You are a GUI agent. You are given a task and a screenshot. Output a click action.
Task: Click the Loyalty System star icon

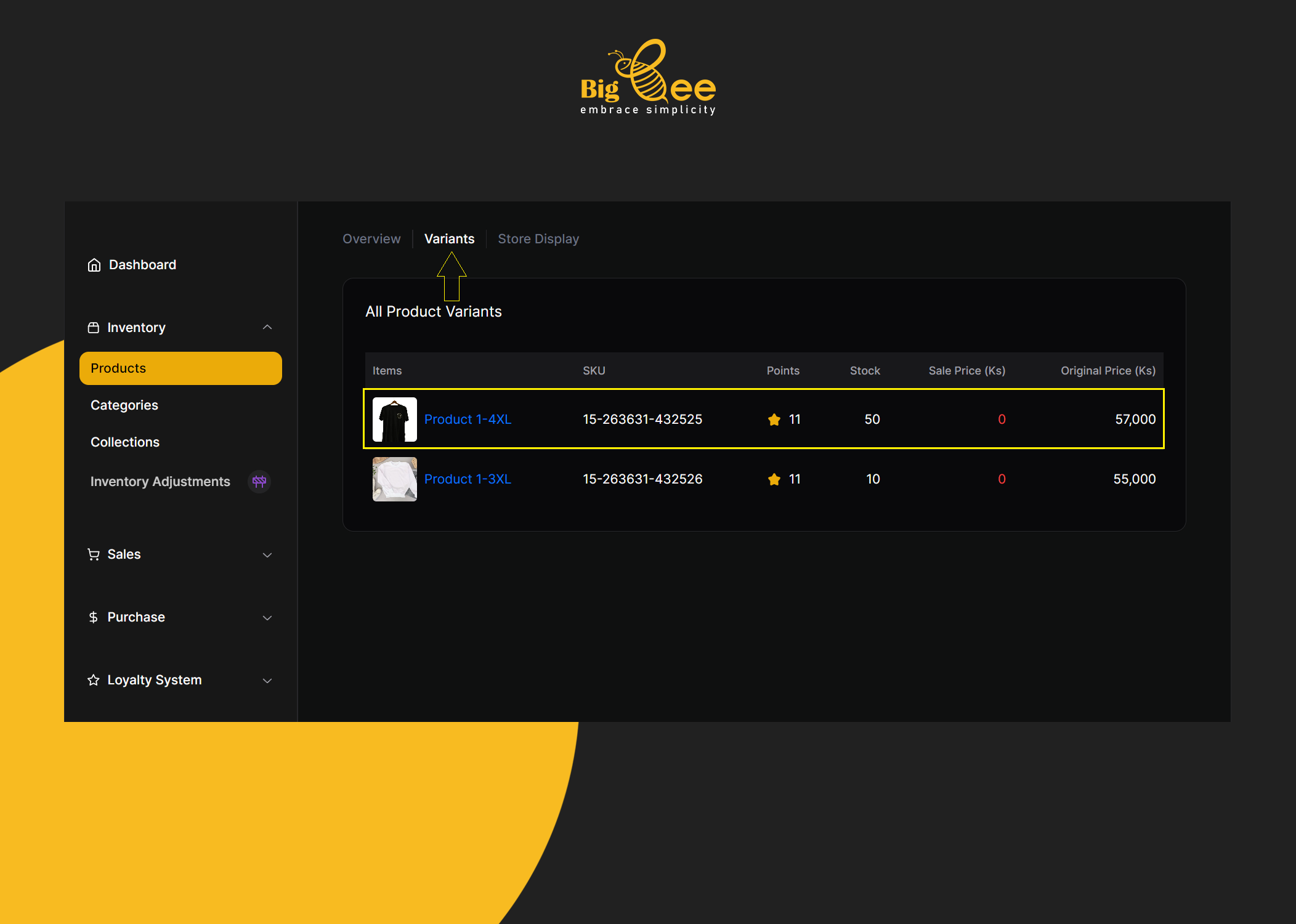coord(94,680)
